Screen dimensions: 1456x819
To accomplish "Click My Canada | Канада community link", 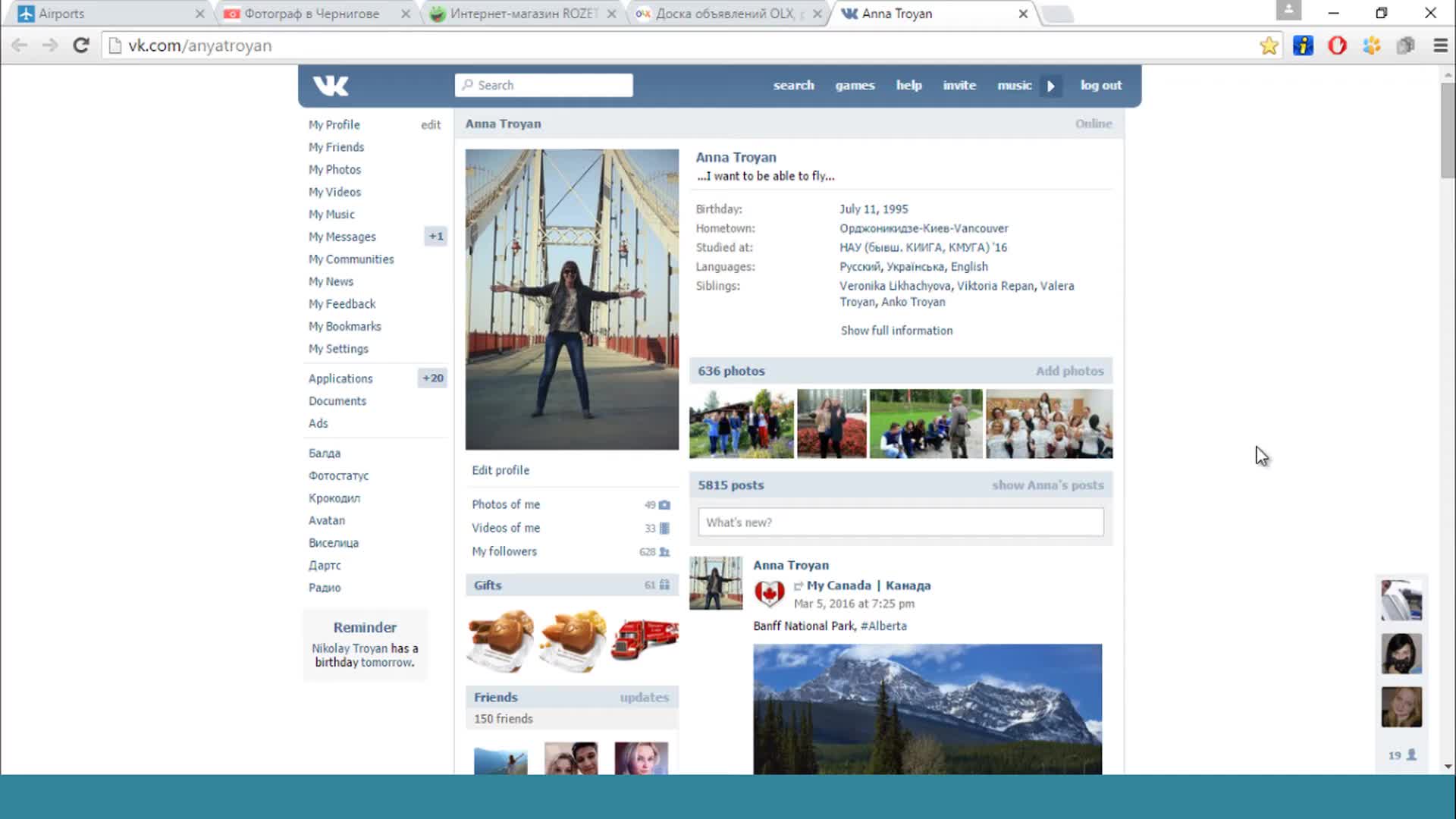I will point(868,586).
